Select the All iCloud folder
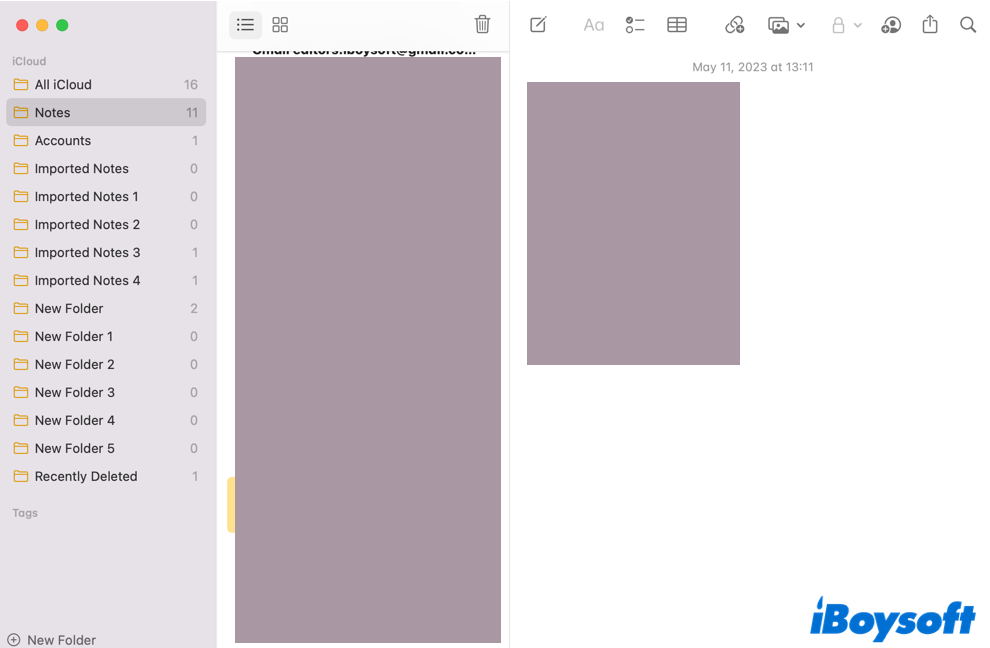990x648 pixels. (63, 85)
